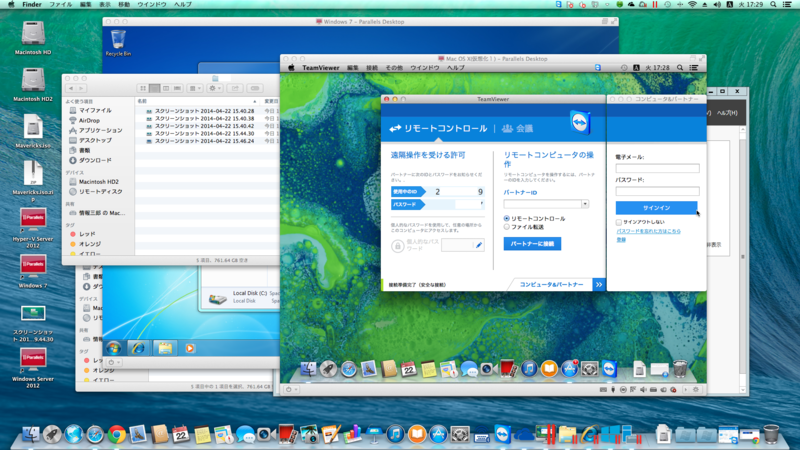Check the サインアウトしない checkbox

619,222
